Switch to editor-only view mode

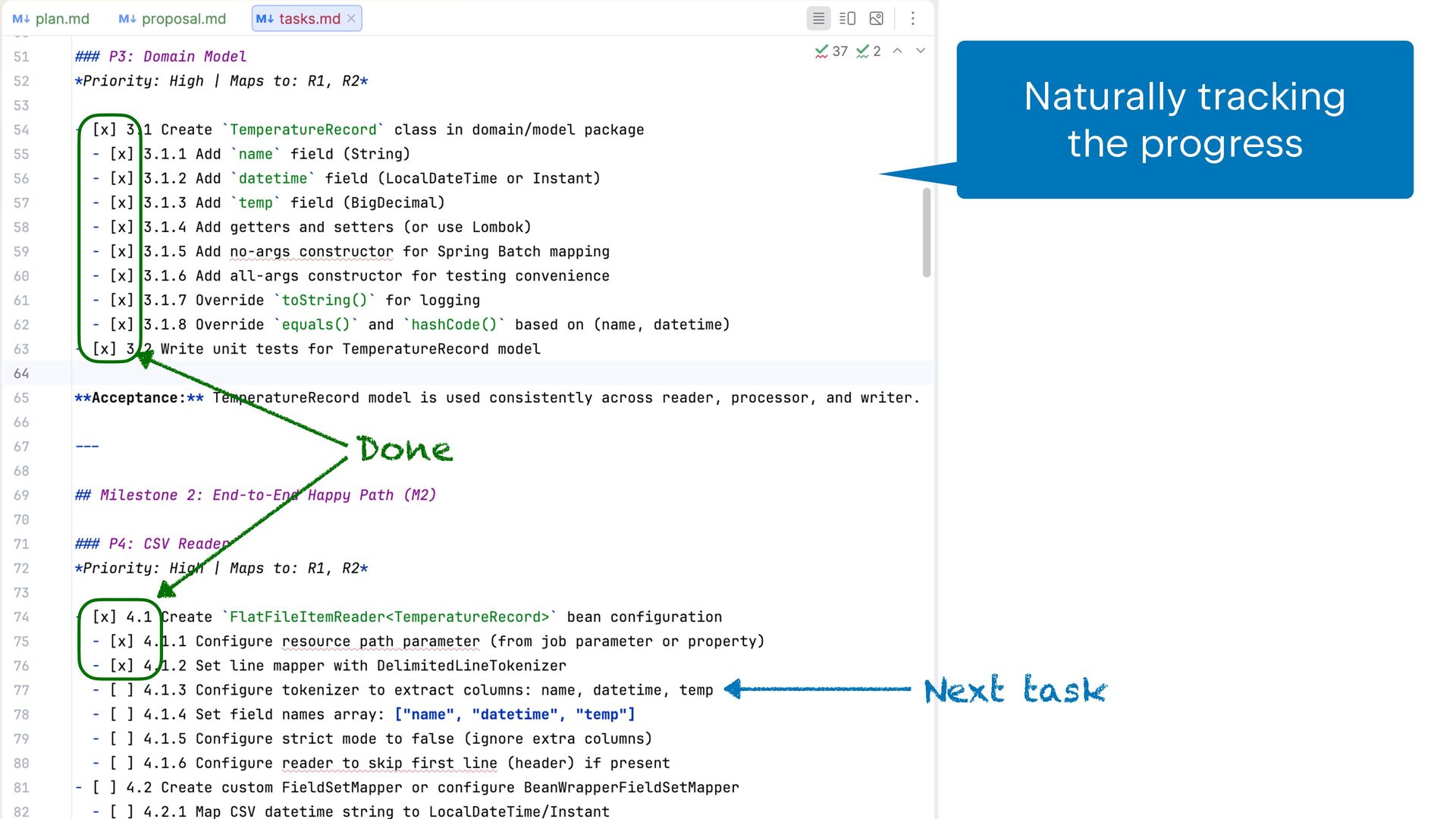click(818, 18)
